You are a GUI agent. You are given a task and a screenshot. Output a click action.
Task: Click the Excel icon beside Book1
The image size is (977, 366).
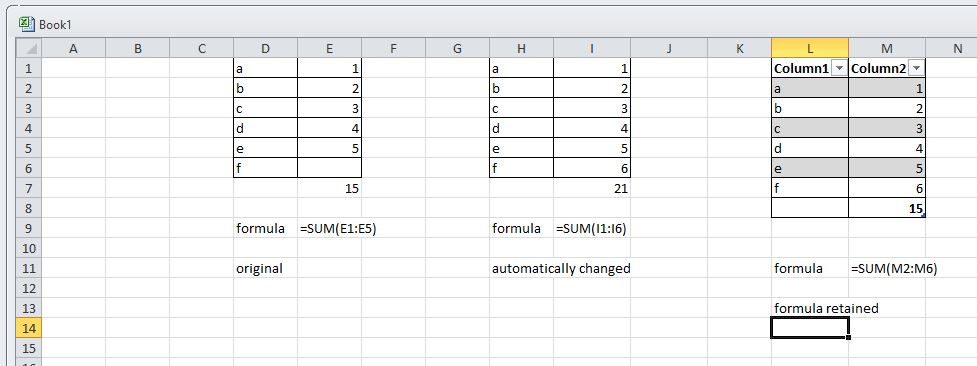(26, 24)
